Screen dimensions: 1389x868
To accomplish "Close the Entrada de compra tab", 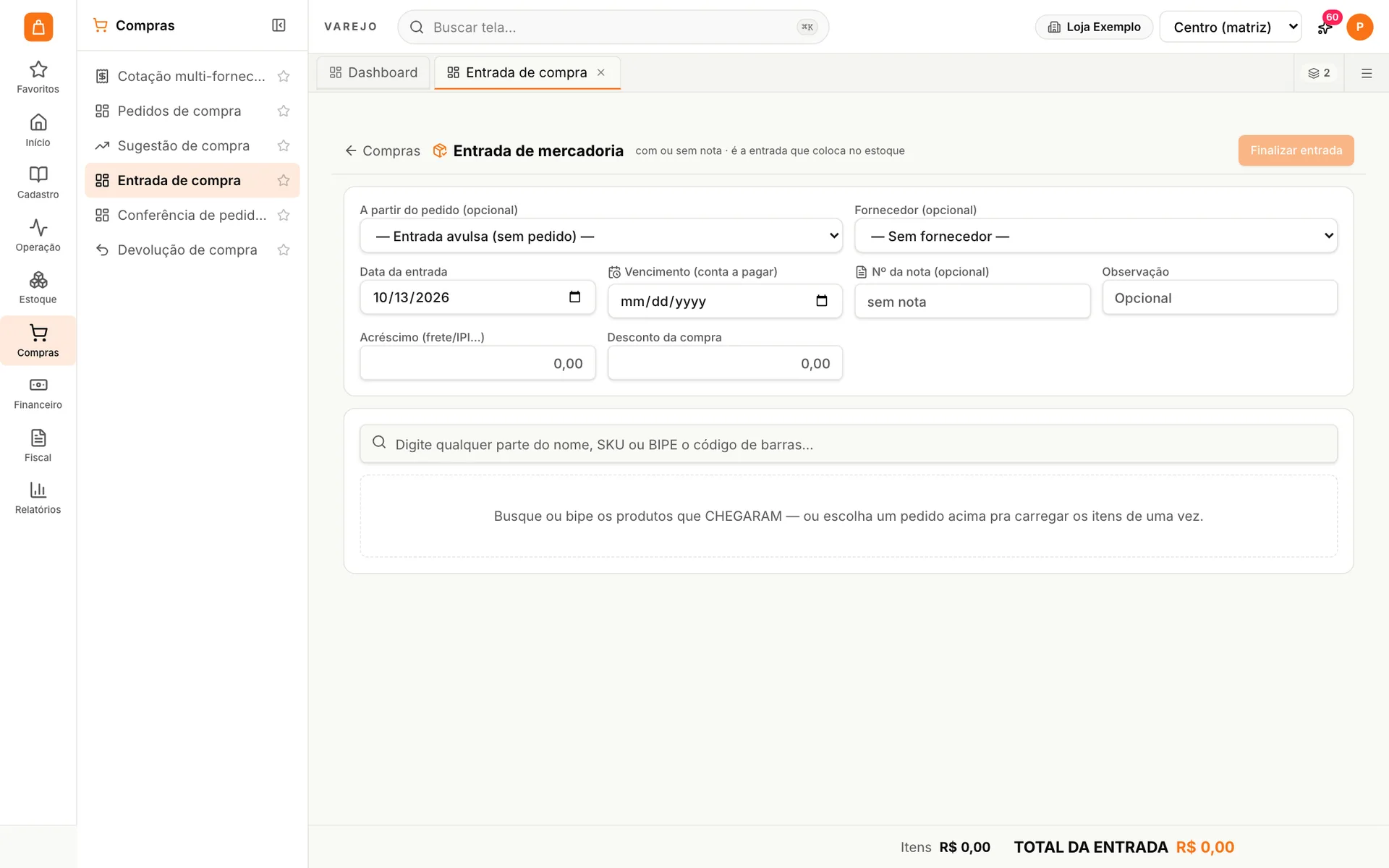I will 600,72.
